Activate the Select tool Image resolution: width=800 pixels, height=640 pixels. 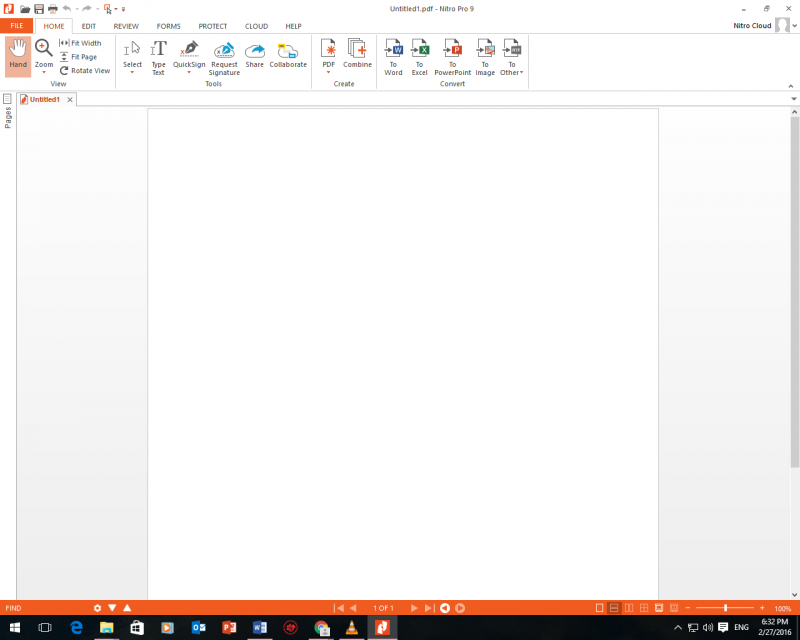(132, 54)
